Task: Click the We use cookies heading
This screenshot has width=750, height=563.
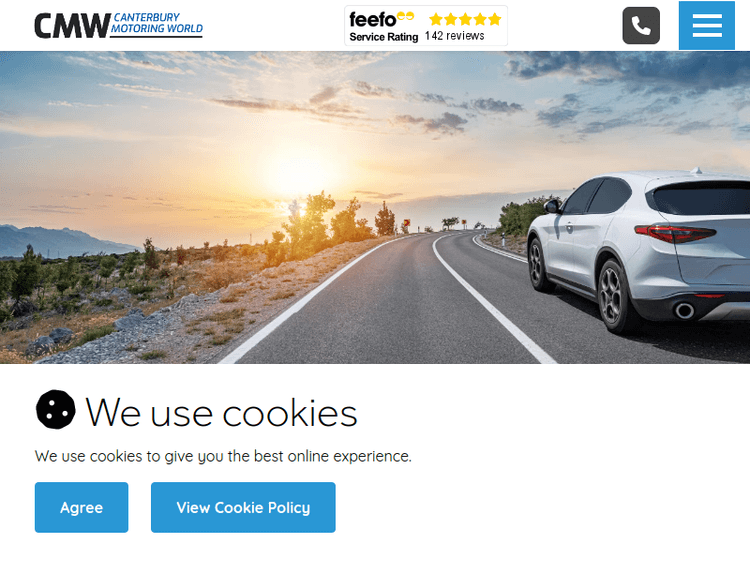Action: tap(221, 412)
